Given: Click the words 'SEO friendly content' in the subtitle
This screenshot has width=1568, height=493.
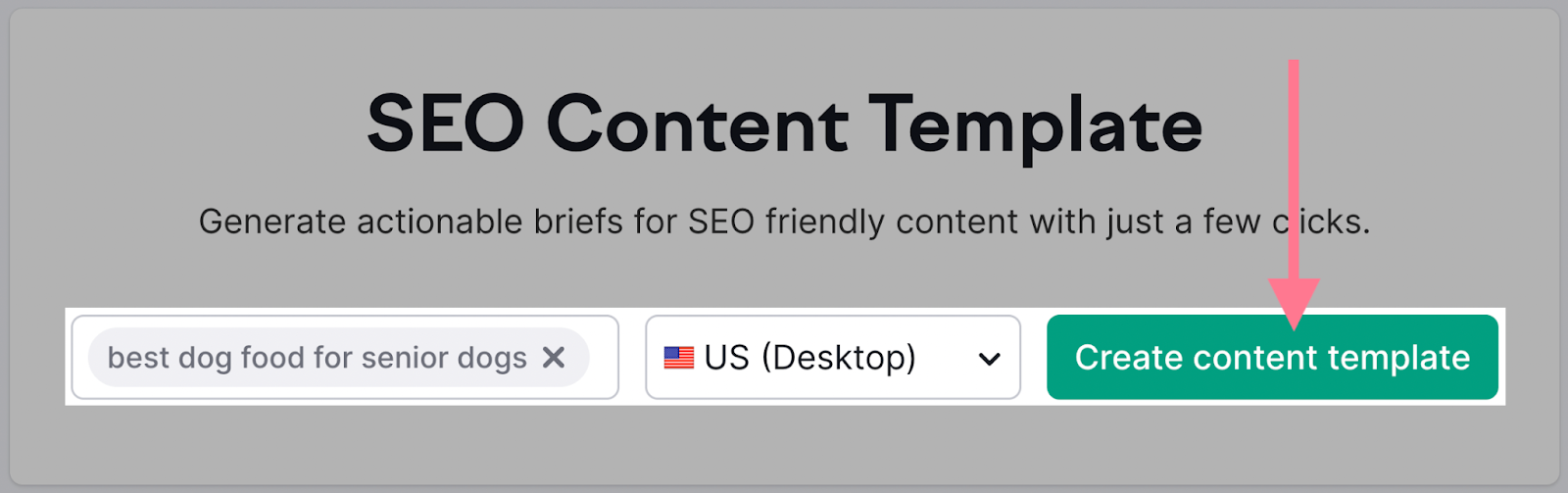Looking at the screenshot, I should click(853, 222).
